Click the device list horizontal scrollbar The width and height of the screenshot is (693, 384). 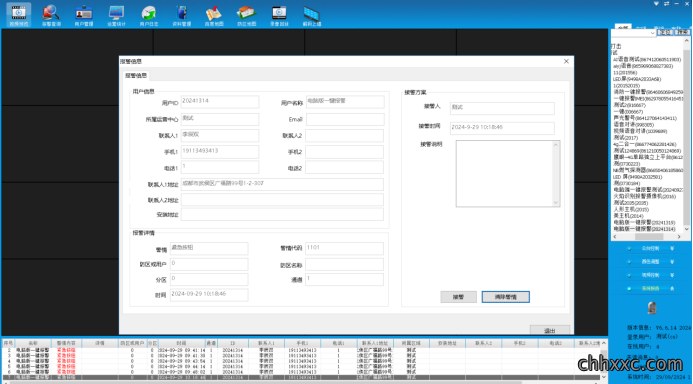pyautogui.click(x=648, y=237)
